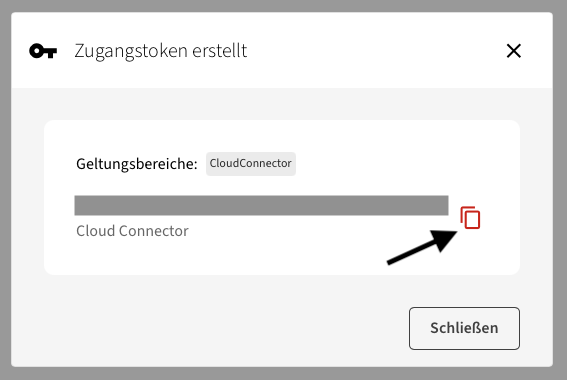This screenshot has width=567, height=380.
Task: Click the Schließen button
Action: (464, 328)
